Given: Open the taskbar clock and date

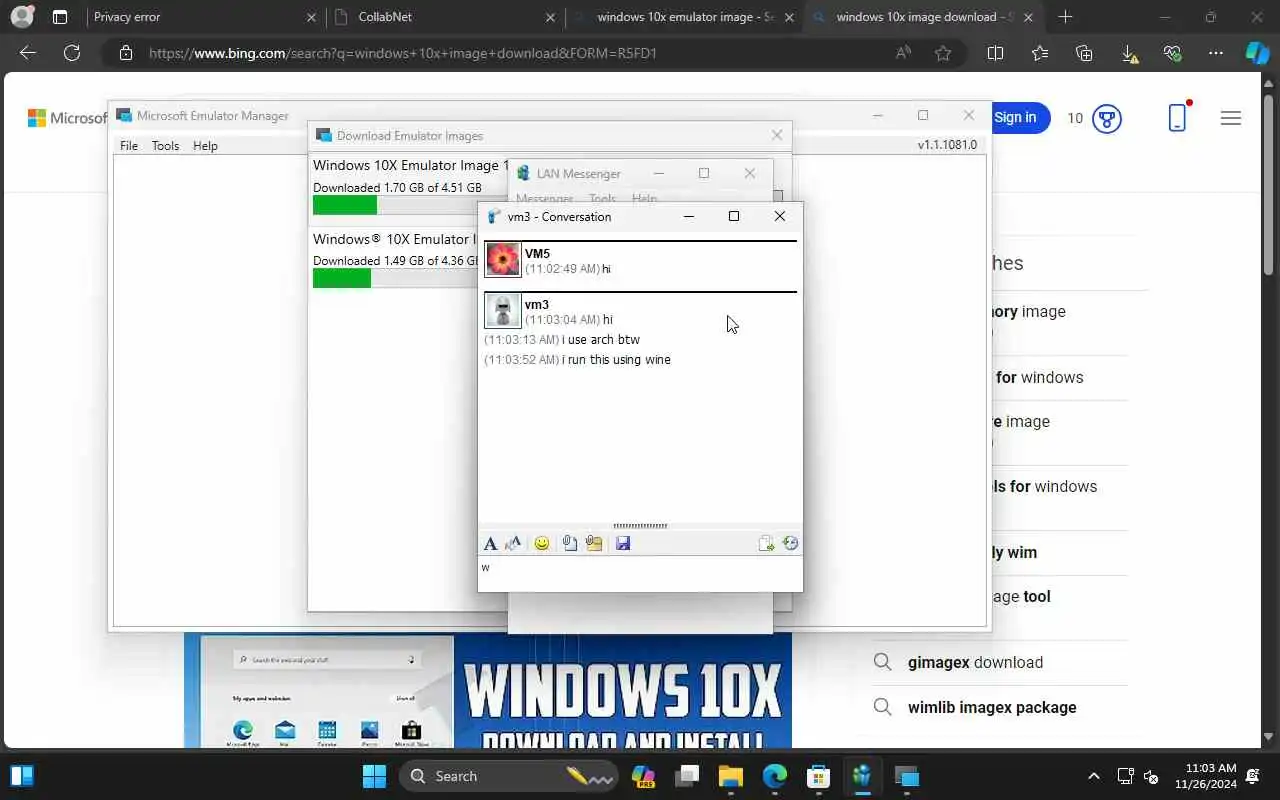Looking at the screenshot, I should 1206,776.
